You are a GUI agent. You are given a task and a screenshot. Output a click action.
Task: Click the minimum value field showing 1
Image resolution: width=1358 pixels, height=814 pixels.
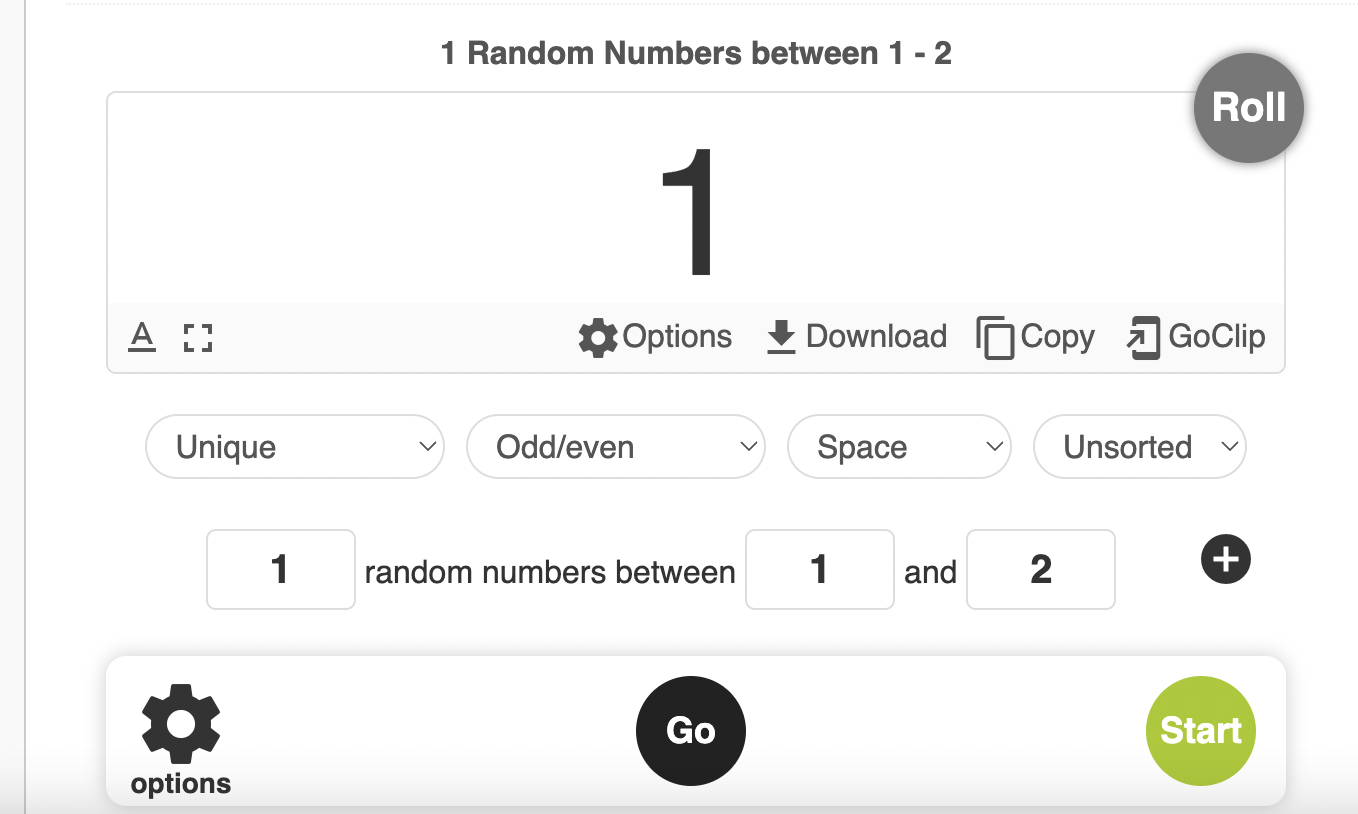820,570
